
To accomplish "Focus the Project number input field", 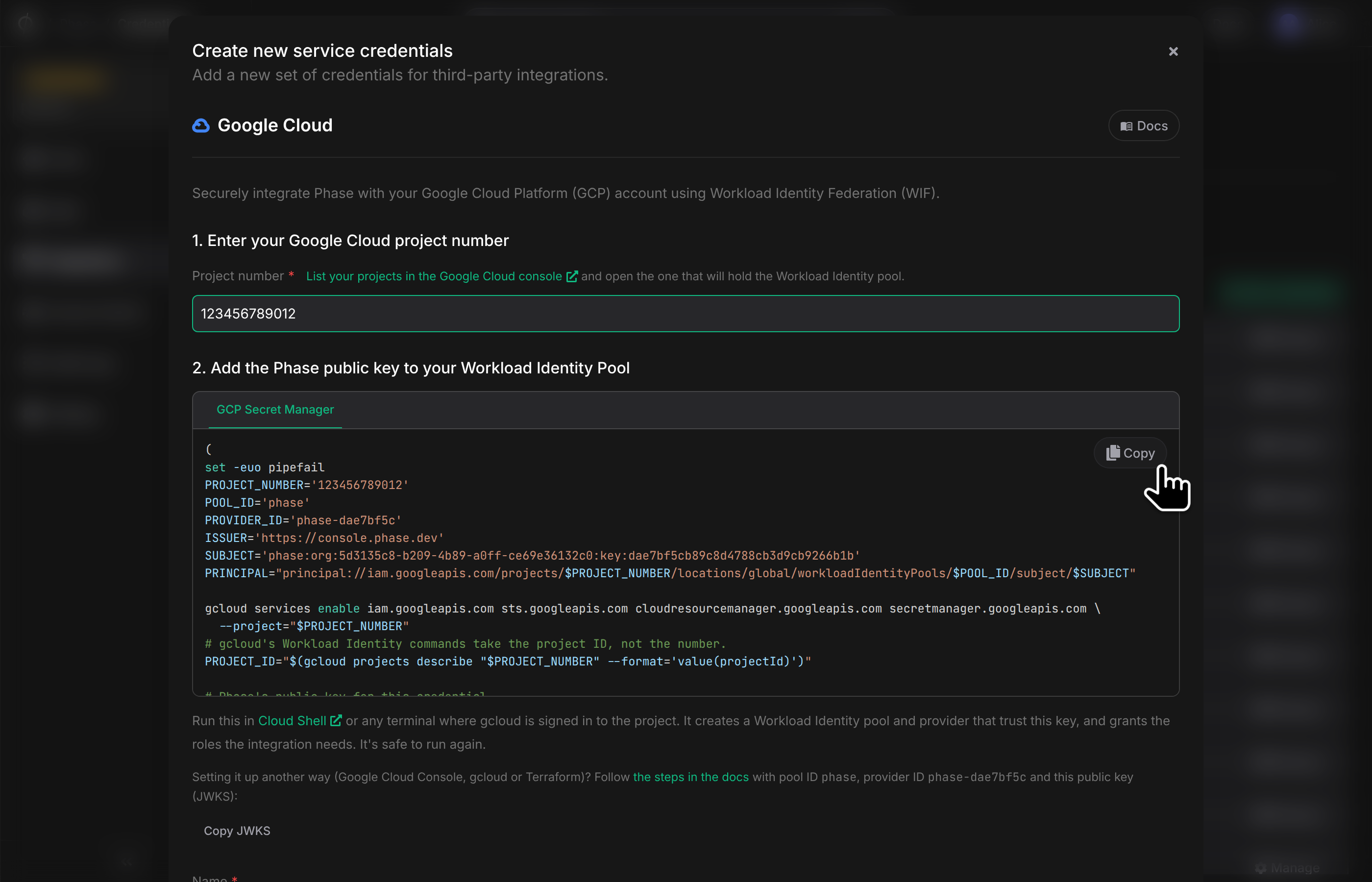I will pos(686,313).
